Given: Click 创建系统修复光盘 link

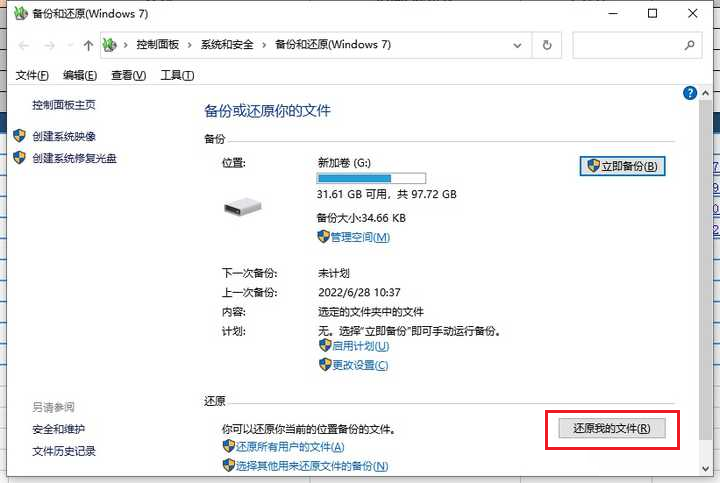Looking at the screenshot, I should click(x=74, y=158).
